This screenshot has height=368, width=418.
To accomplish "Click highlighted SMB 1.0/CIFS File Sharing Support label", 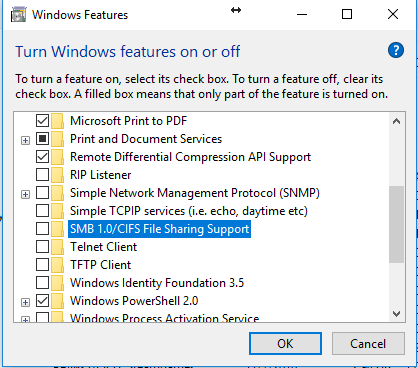I will [x=159, y=229].
